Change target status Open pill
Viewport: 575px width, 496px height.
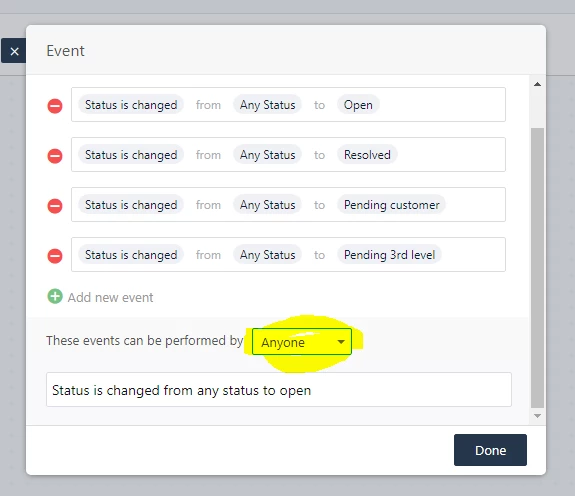[x=358, y=105]
